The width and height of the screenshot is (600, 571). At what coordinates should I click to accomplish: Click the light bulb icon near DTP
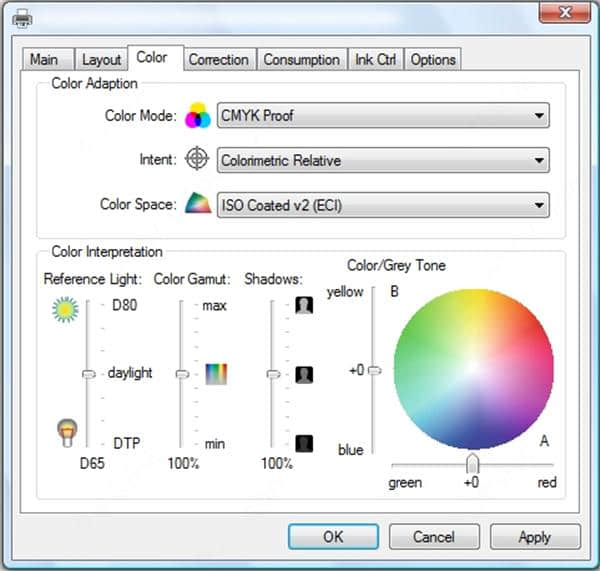(x=67, y=433)
